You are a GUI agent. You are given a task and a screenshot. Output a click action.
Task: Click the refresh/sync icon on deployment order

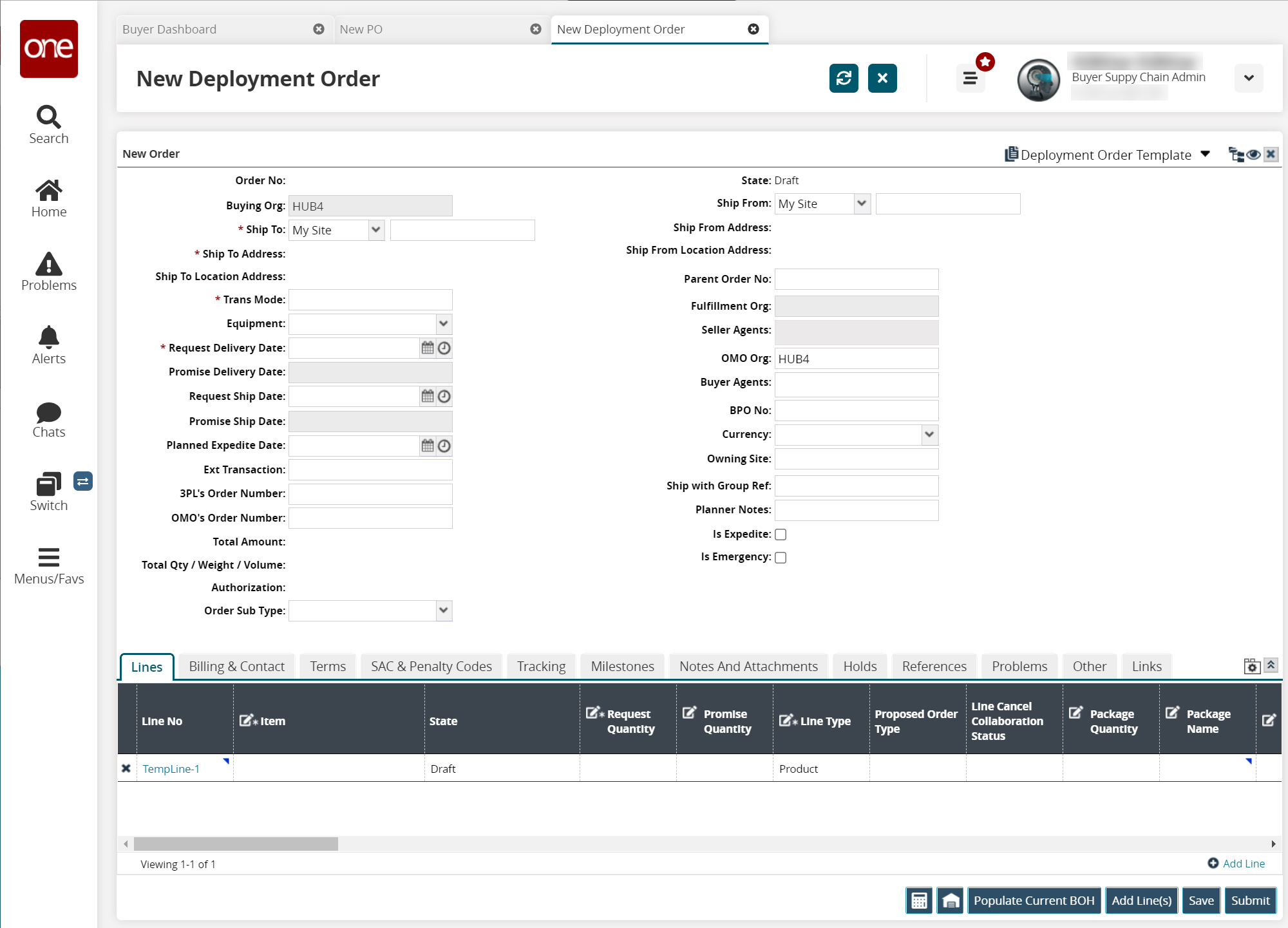843,78
